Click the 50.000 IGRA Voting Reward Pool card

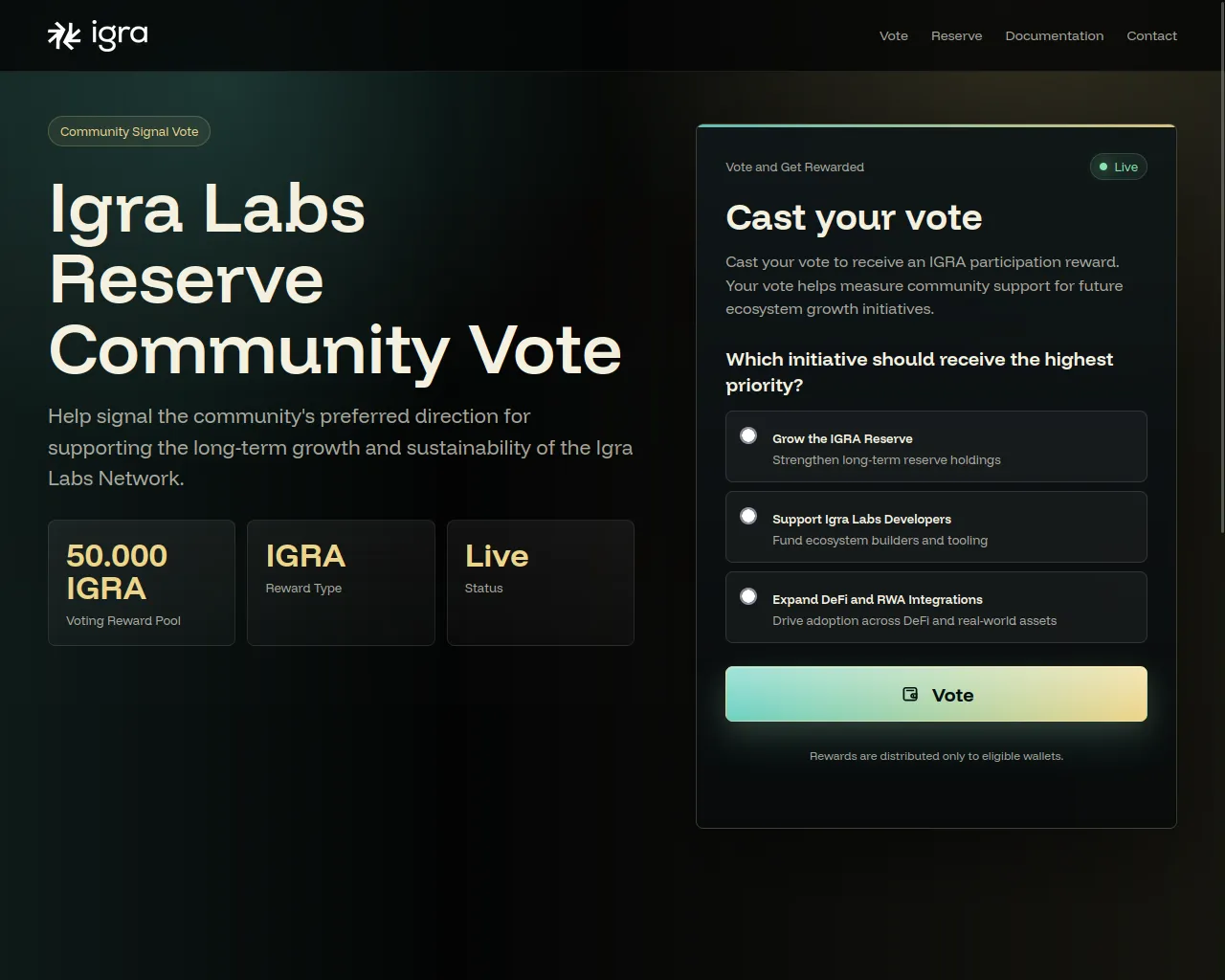142,583
